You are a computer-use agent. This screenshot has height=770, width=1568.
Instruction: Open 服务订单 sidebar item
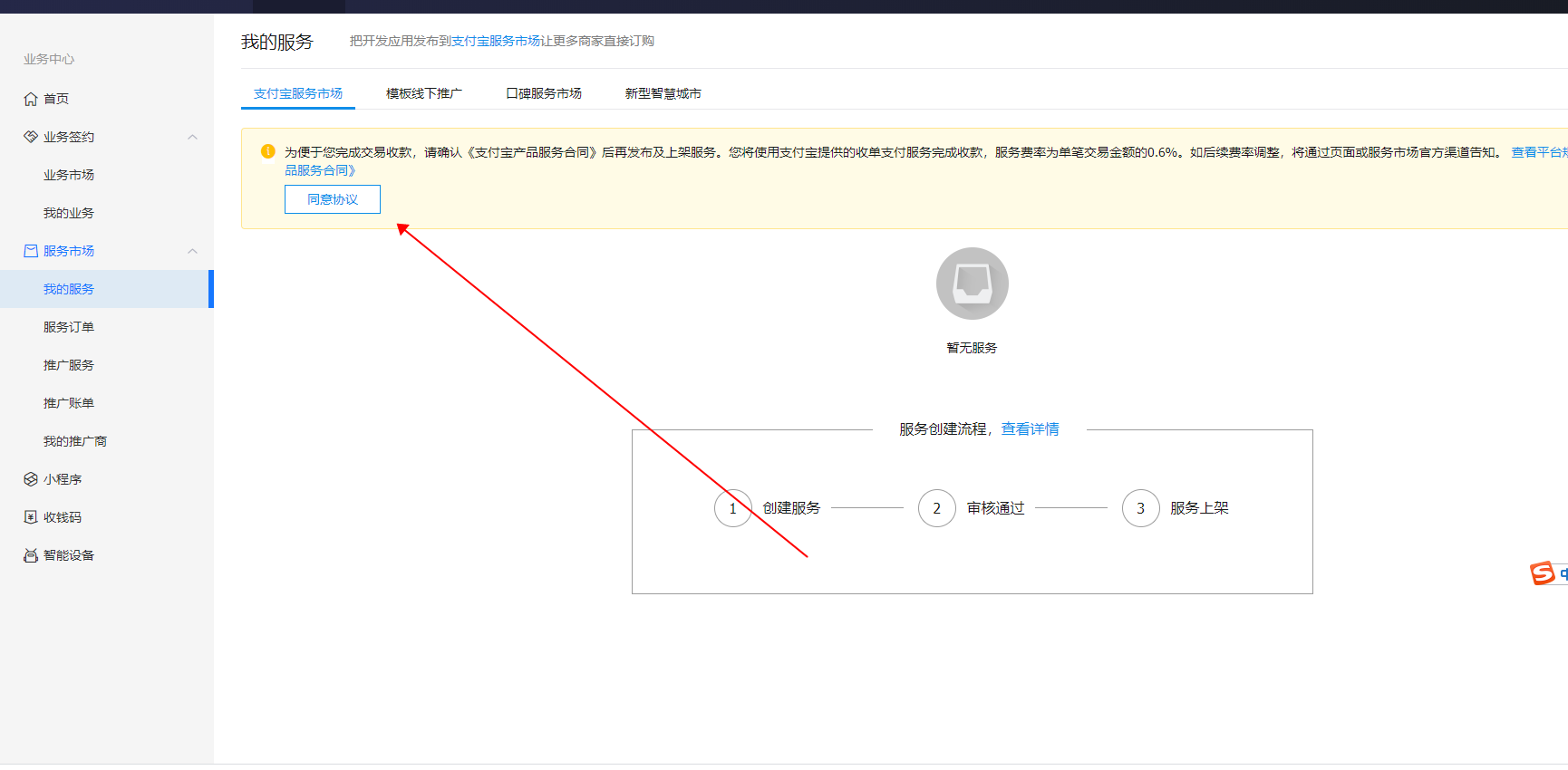(69, 327)
